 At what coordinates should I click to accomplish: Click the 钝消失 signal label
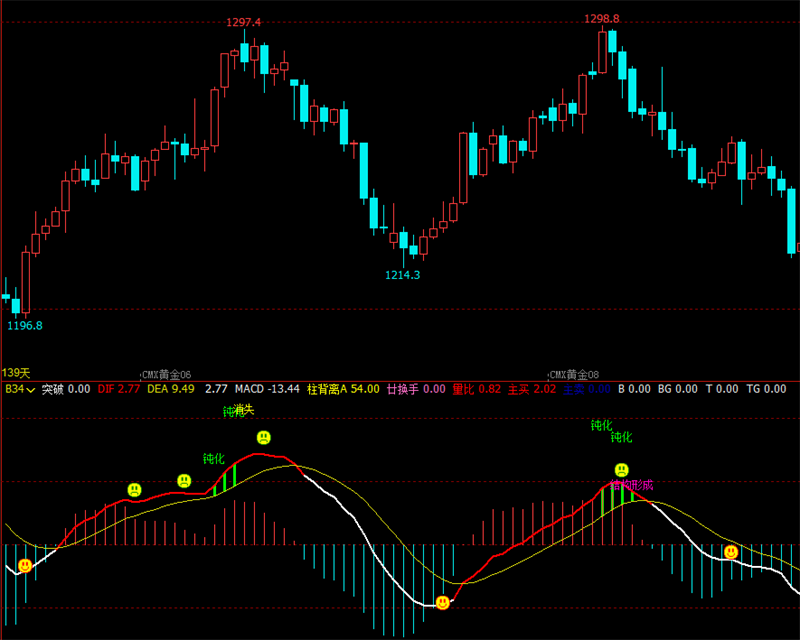(239, 410)
